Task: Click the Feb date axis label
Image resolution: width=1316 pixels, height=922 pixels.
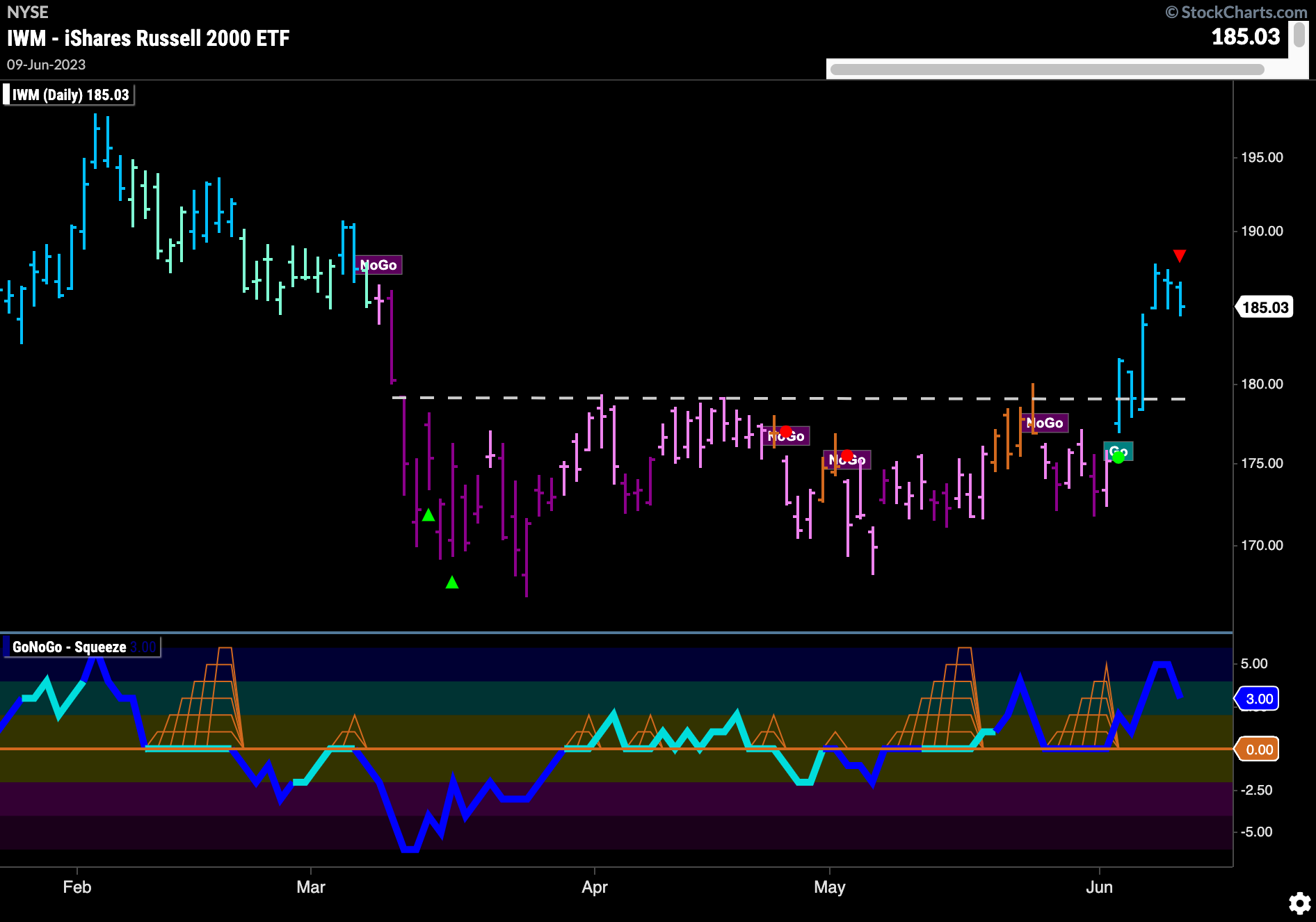Action: pos(77,887)
